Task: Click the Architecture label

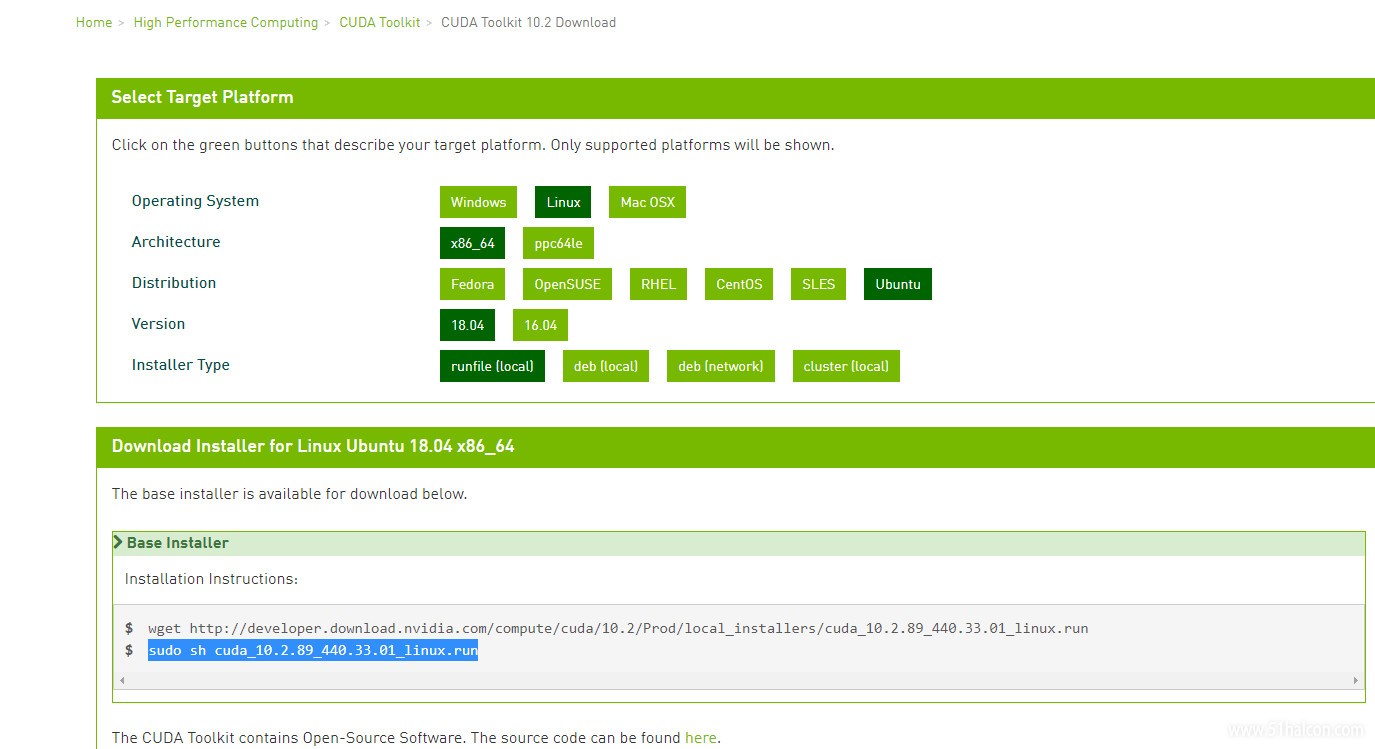Action: coord(176,242)
